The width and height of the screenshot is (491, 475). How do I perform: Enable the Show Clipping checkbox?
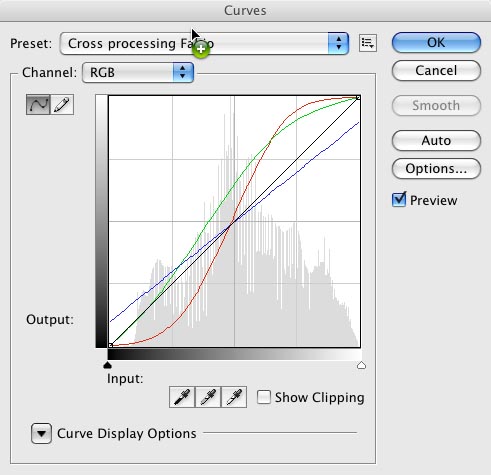[x=264, y=397]
